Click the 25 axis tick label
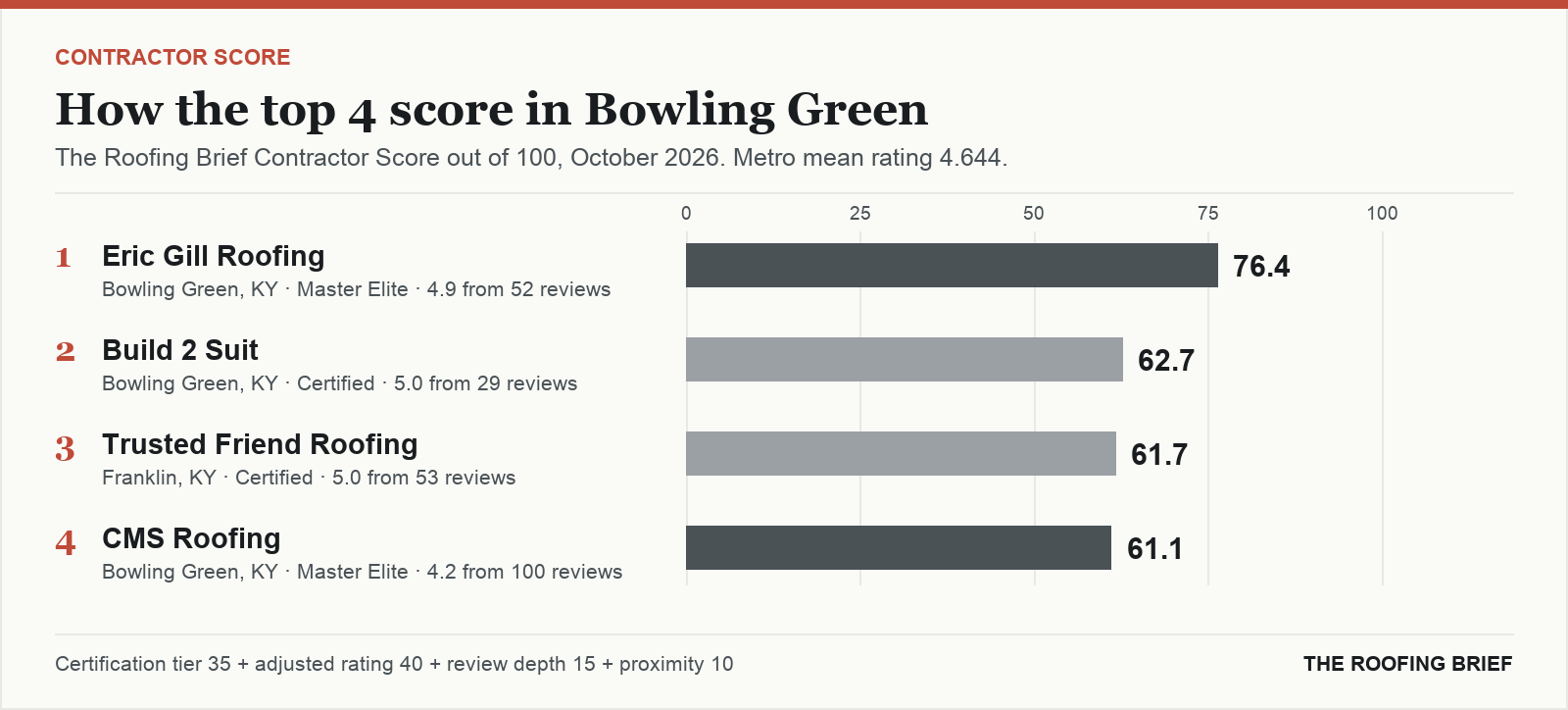The height and width of the screenshot is (710, 1568). 860,214
